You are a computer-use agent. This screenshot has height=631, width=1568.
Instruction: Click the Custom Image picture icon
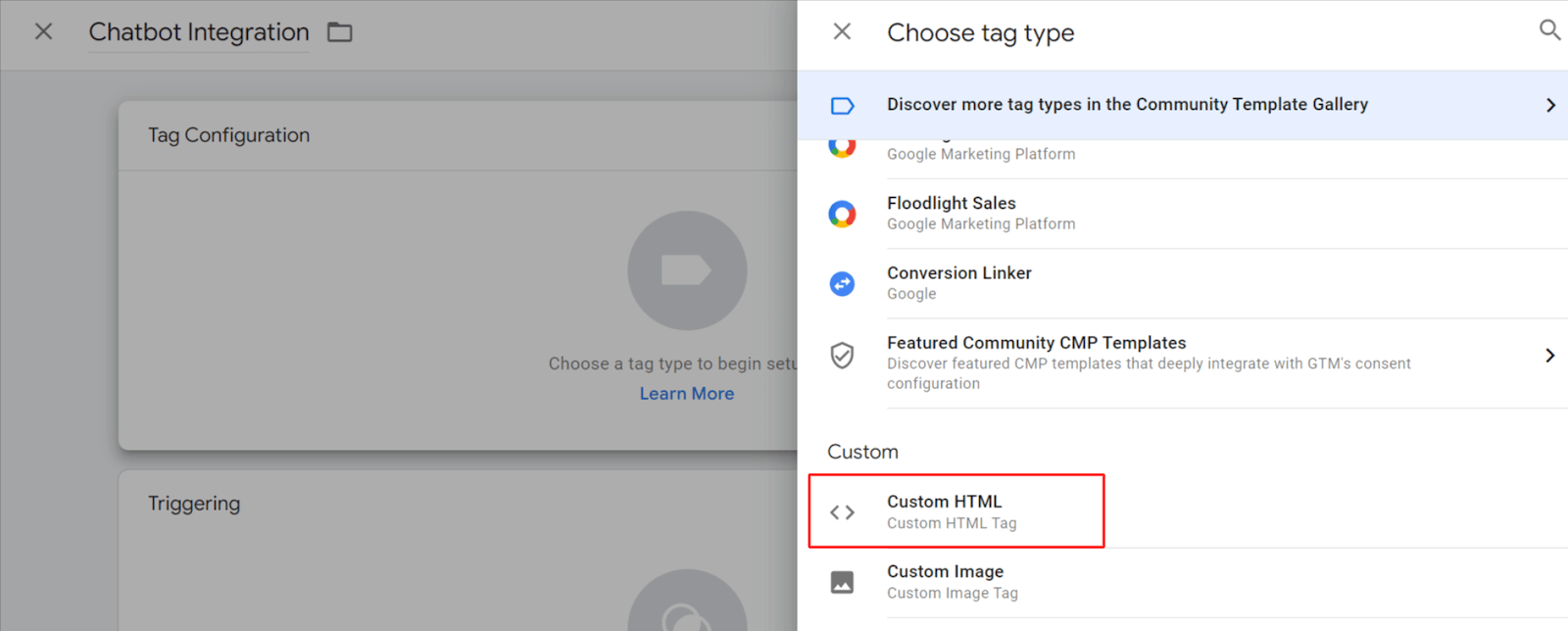click(842, 582)
